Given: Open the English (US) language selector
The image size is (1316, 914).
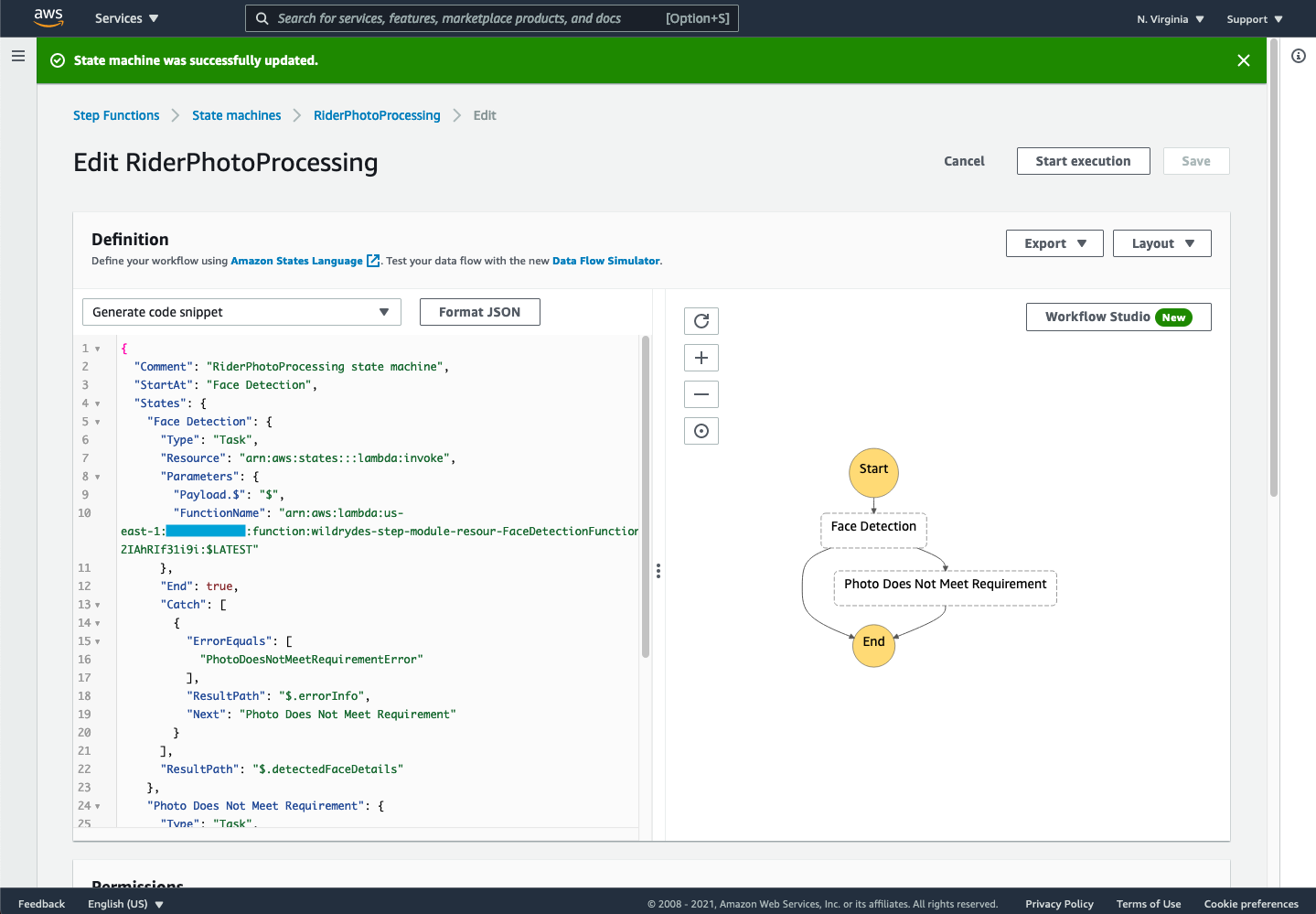Looking at the screenshot, I should [125, 904].
